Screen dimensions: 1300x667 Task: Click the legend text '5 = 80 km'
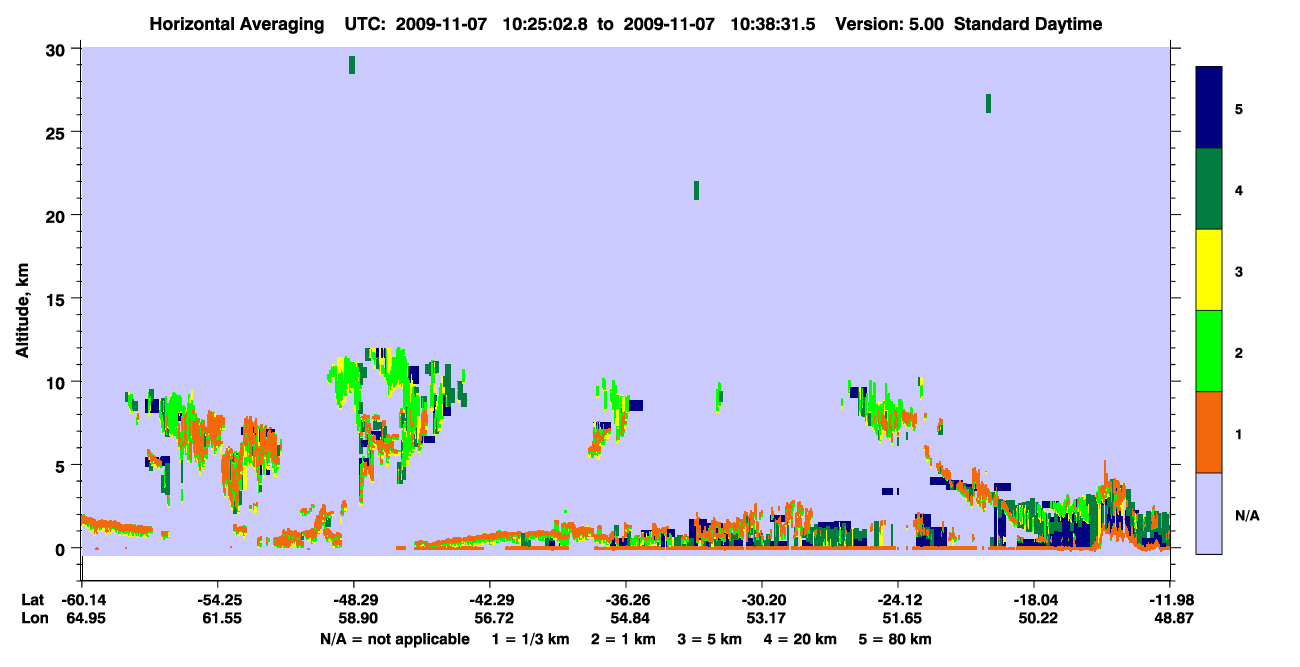(x=897, y=639)
